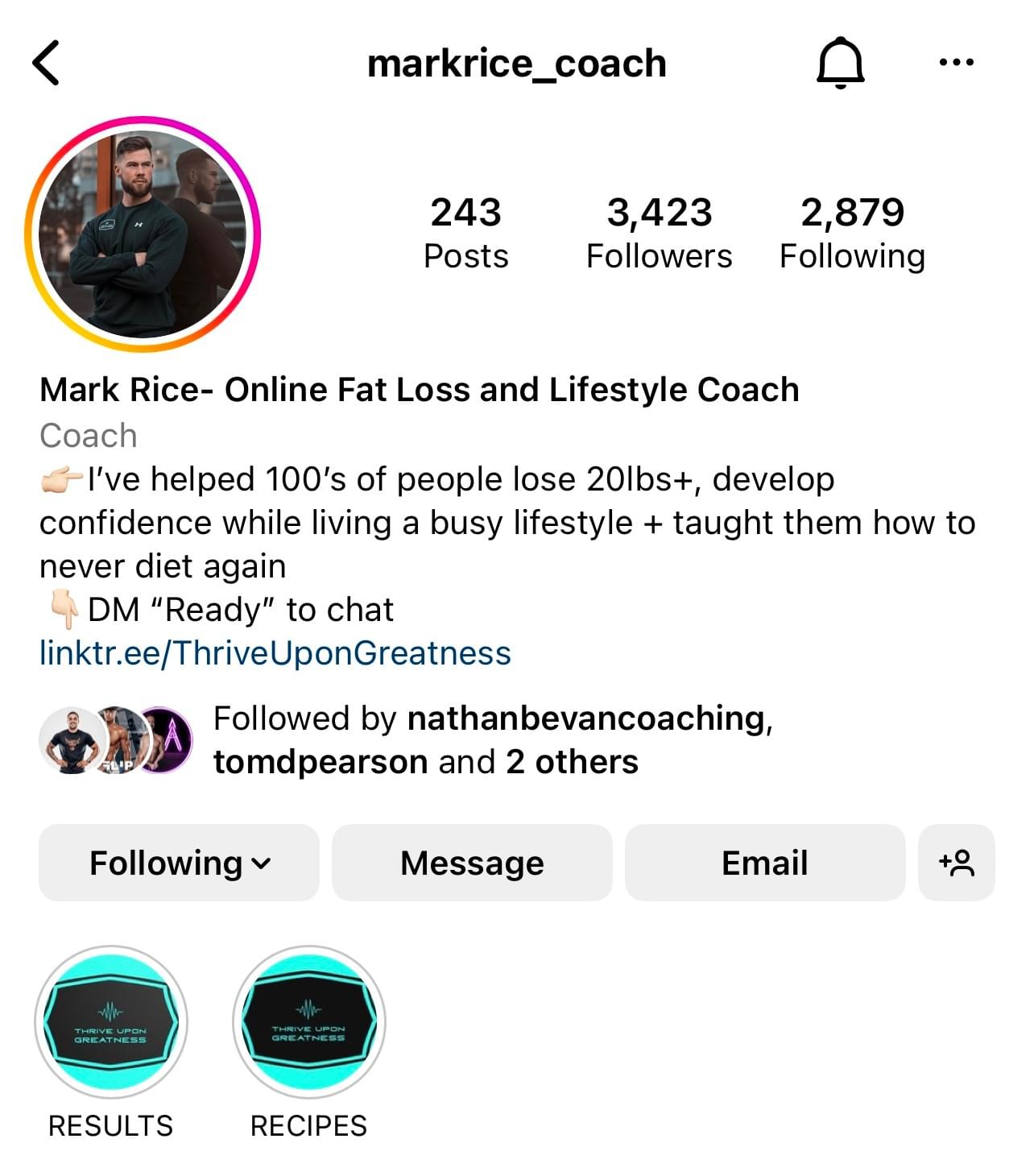Tap the back arrow icon

coord(46,63)
